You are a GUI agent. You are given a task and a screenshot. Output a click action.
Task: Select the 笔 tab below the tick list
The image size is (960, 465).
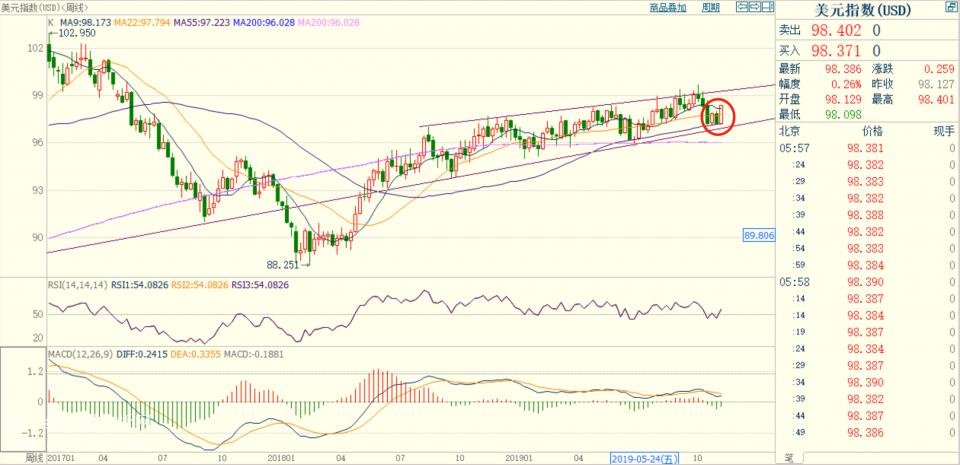pos(788,457)
